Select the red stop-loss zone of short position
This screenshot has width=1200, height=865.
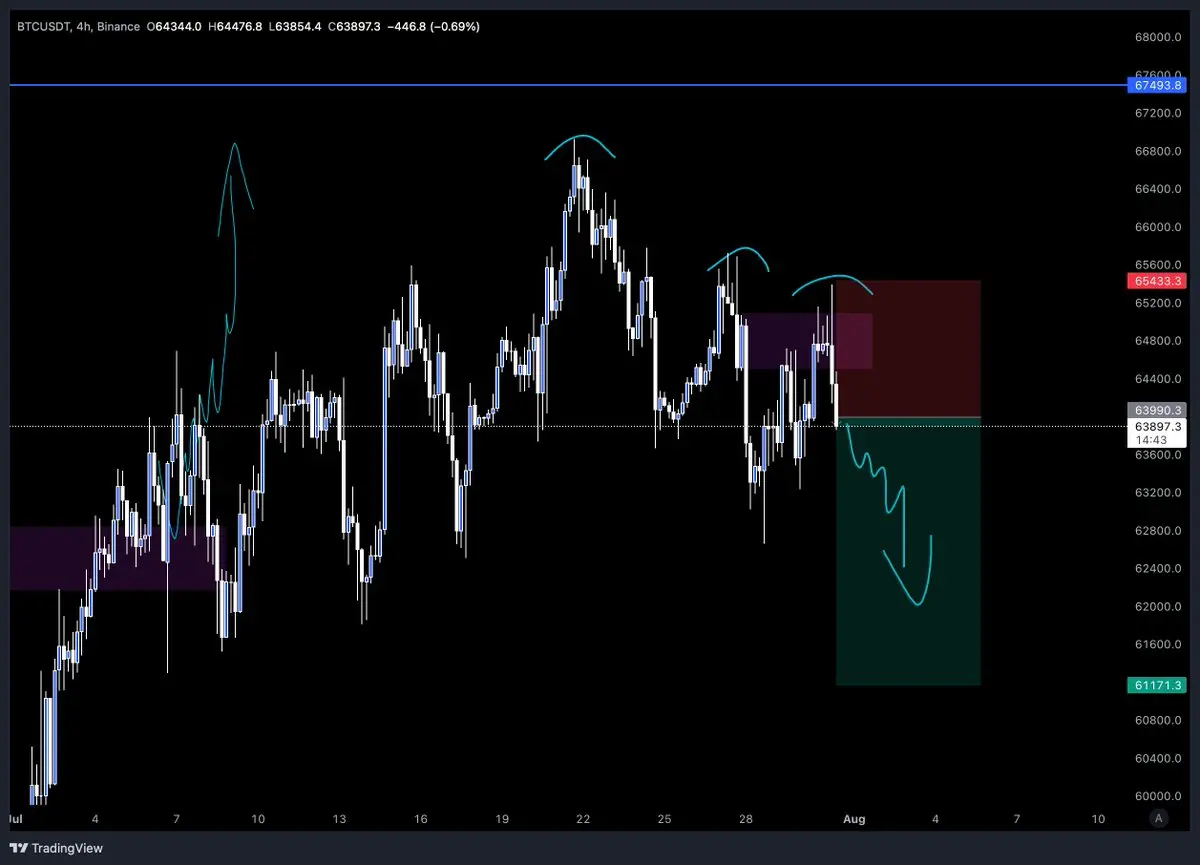[x=908, y=348]
